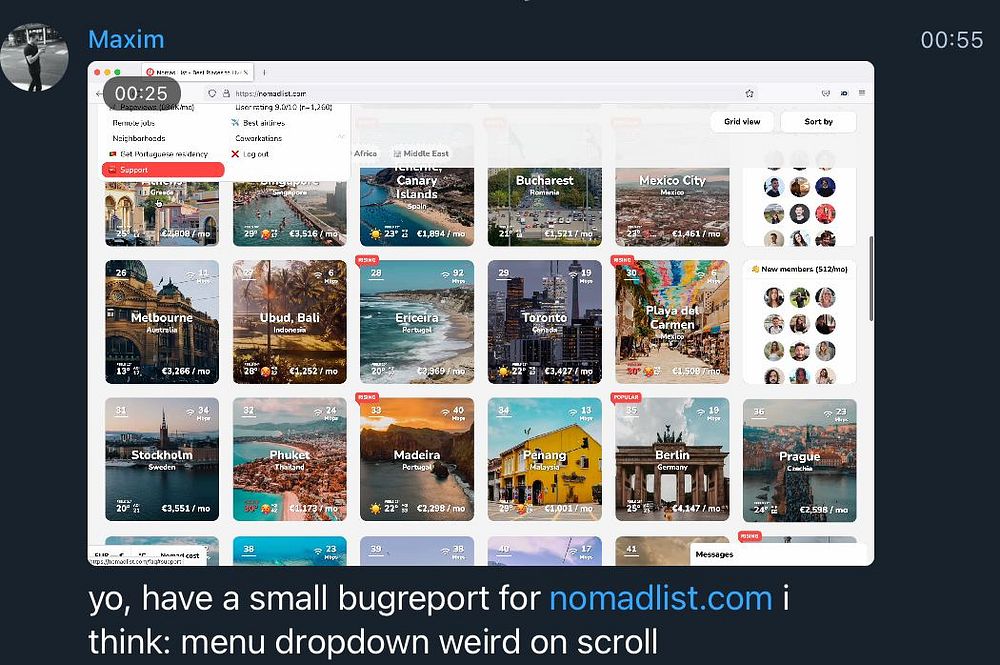Viewport: 1000px width, 665px height.
Task: Open the browser hamburger menu icon
Action: 862,93
